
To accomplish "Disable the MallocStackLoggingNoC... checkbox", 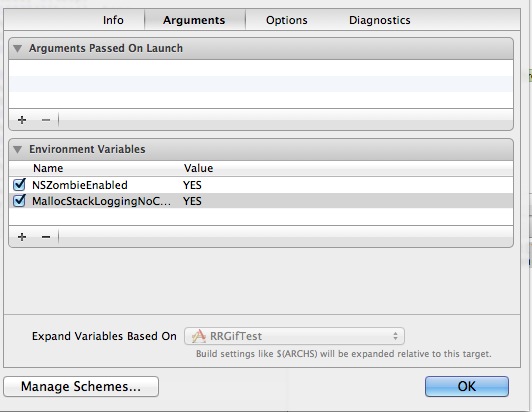I will 19,201.
